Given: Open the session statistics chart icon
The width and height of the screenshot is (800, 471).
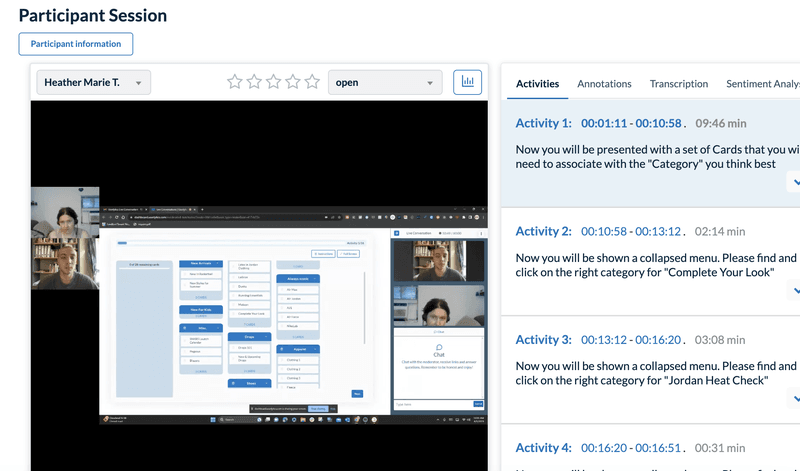Looking at the screenshot, I should click(x=467, y=82).
